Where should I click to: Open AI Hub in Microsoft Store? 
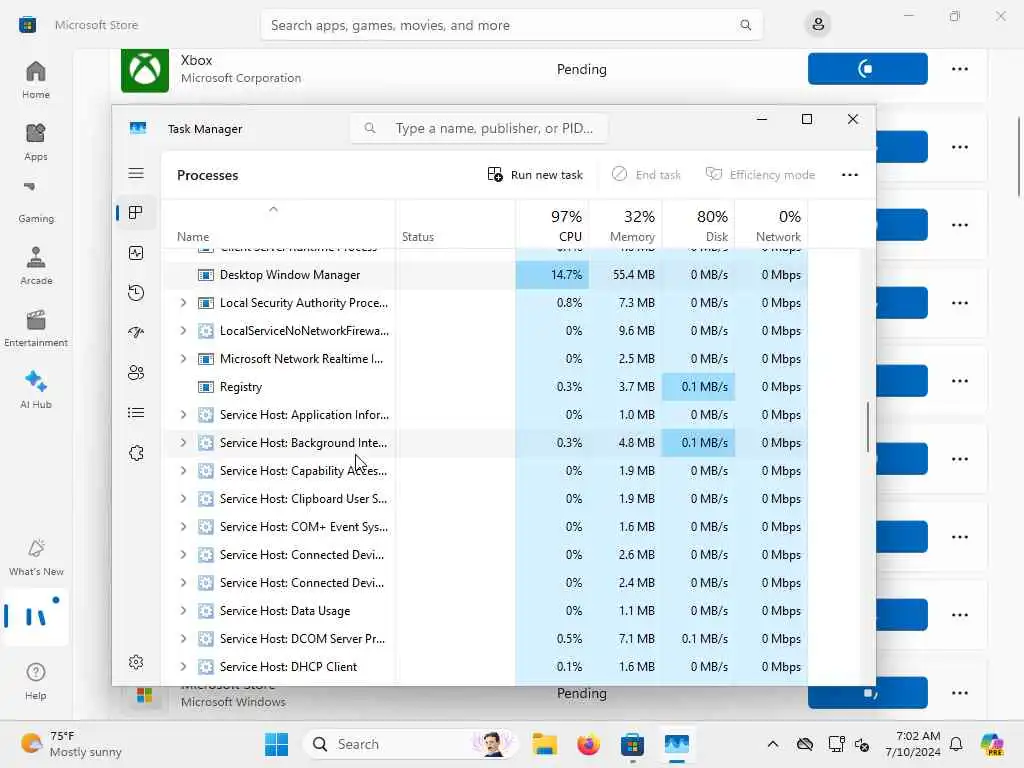[35, 390]
